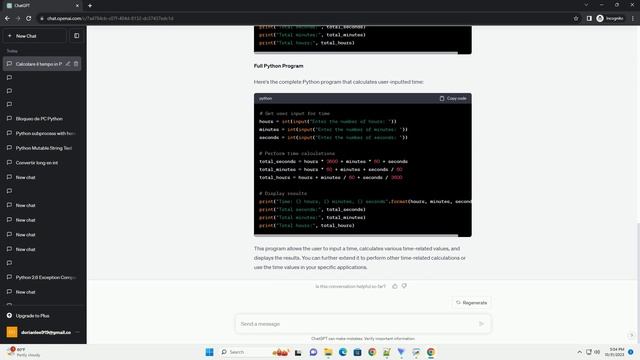The width and height of the screenshot is (640, 360).
Task: Open the active Chrome icon at the right end of the taskbar icons
Action: [431, 352]
